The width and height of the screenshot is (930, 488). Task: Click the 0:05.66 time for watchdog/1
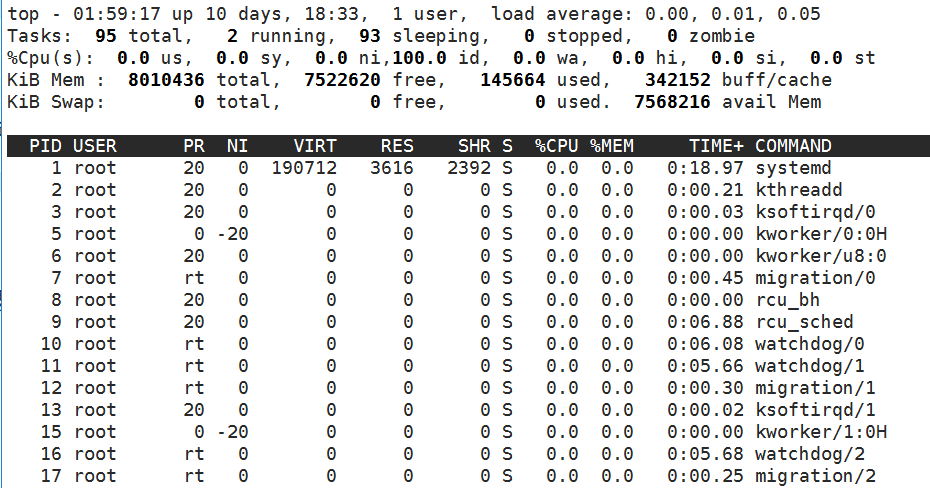click(705, 365)
